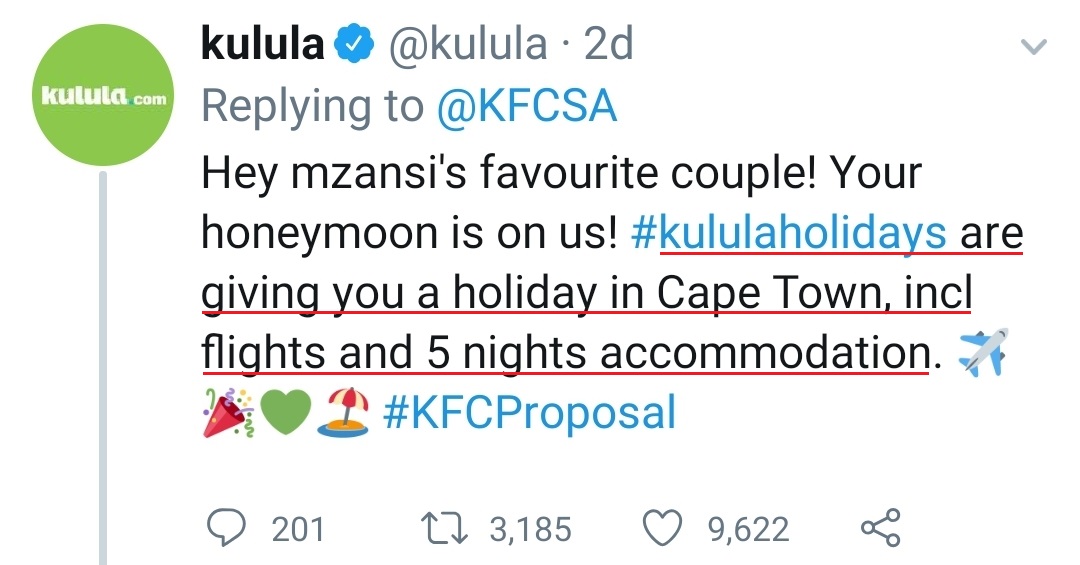This screenshot has height=565, width=1080.
Task: Click the @kulula handle
Action: click(x=467, y=45)
